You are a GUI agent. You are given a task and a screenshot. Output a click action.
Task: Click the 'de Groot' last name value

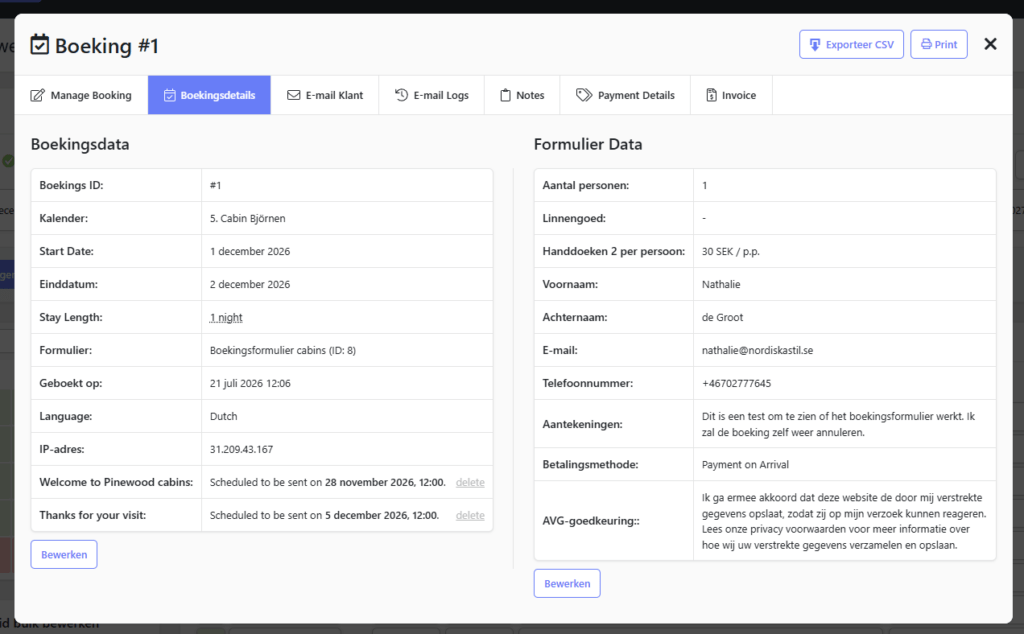pyautogui.click(x=722, y=317)
